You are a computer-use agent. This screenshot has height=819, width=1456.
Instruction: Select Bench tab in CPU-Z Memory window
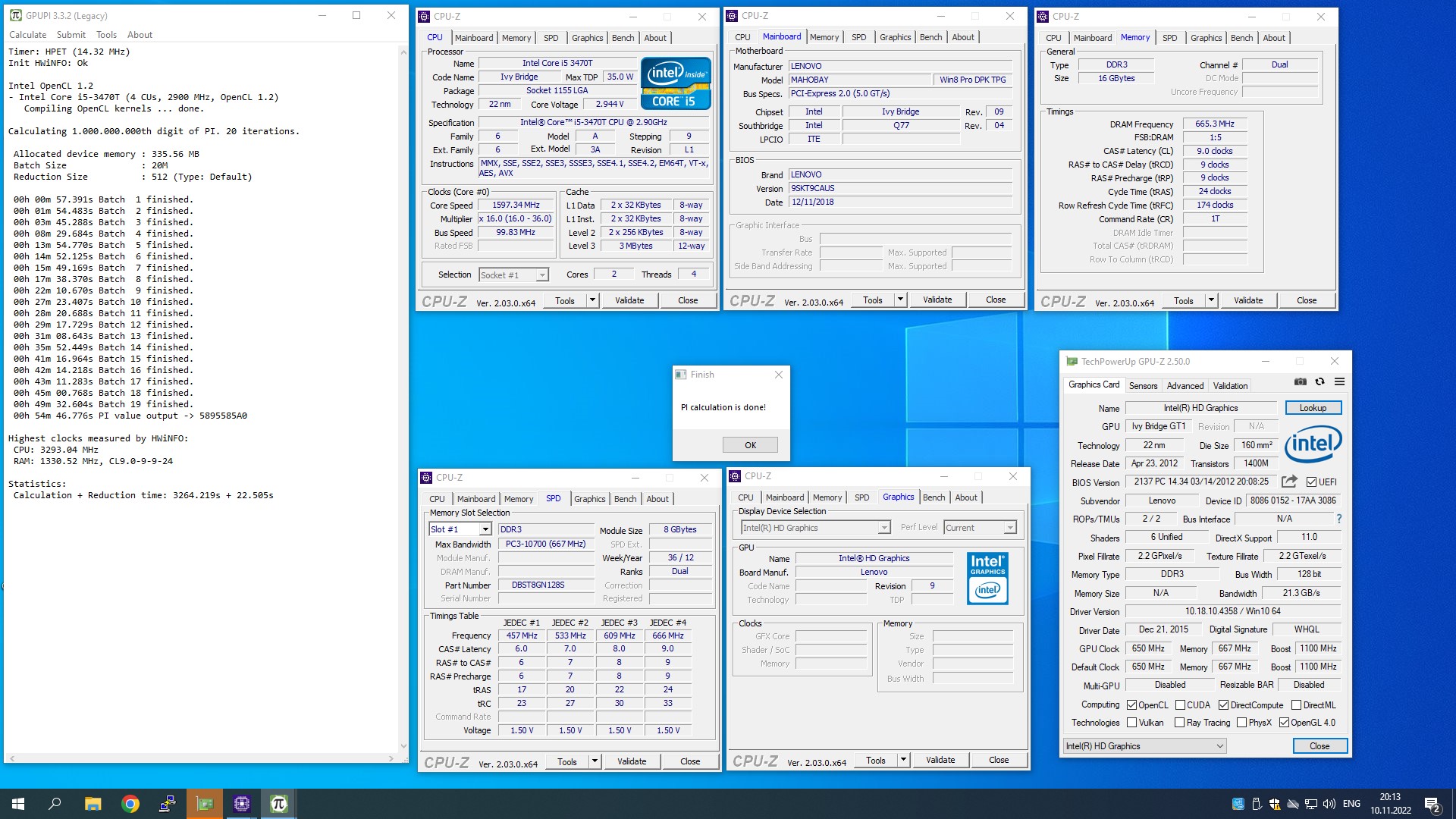point(1241,38)
